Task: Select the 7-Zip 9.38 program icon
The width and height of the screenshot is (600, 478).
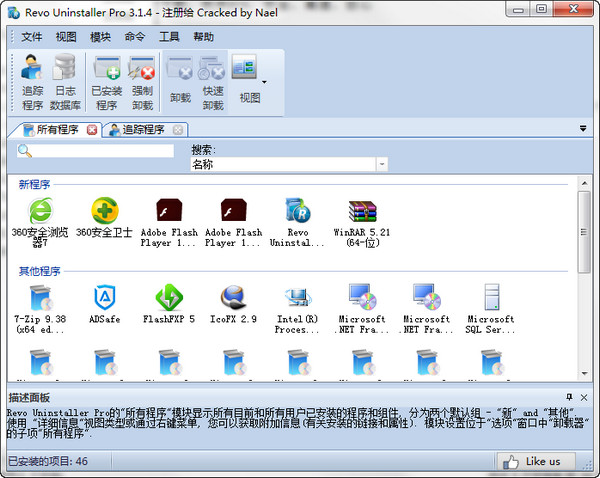Action: pos(40,298)
